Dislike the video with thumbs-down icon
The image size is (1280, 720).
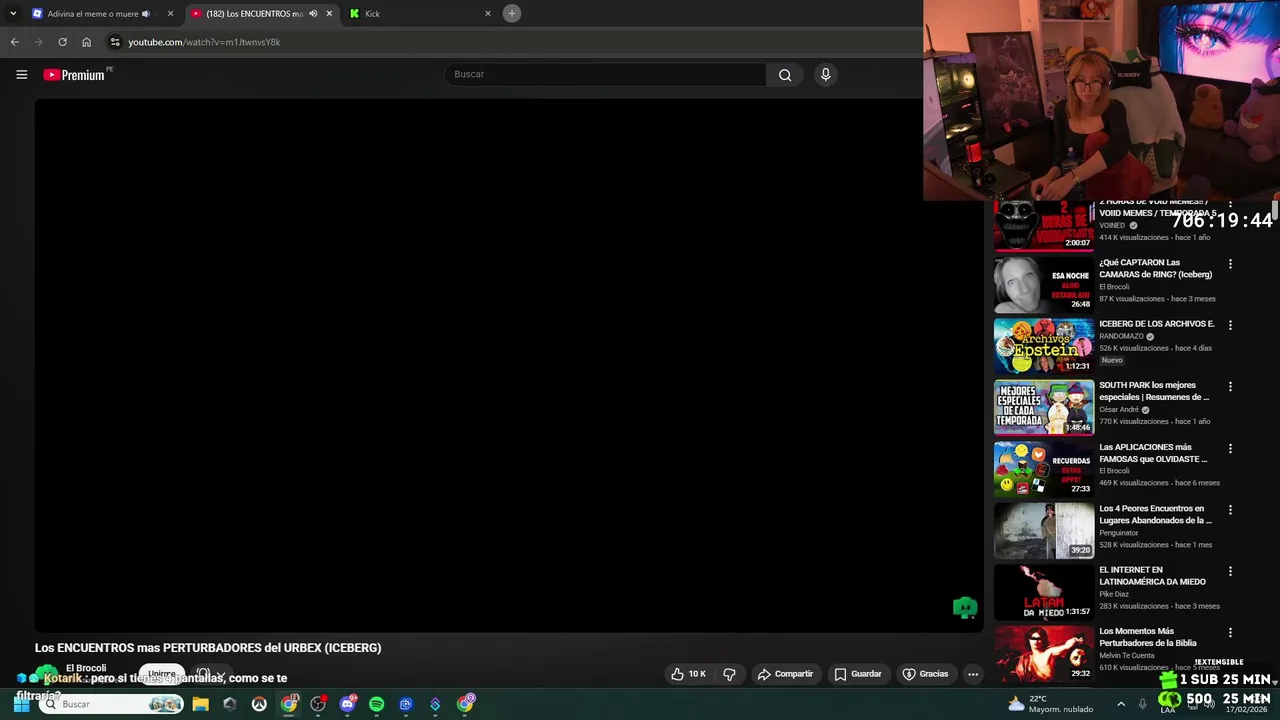click(729, 674)
